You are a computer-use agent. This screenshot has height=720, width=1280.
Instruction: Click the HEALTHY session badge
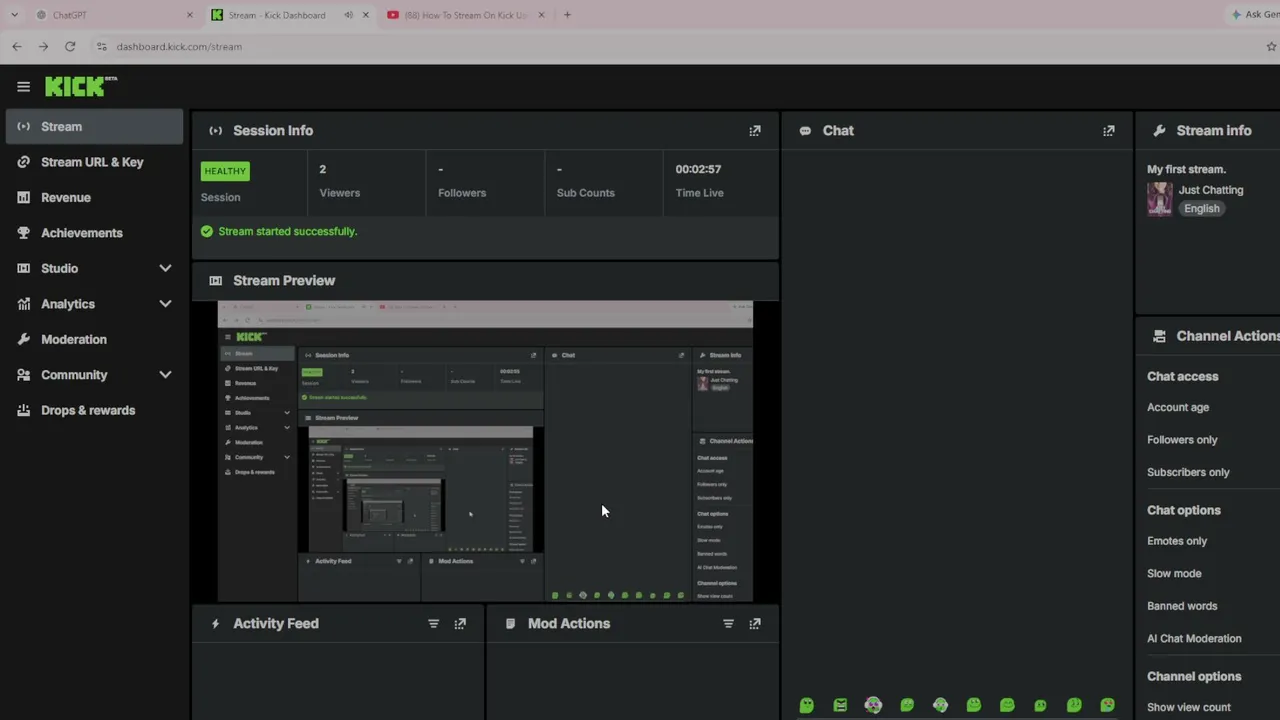click(x=225, y=171)
